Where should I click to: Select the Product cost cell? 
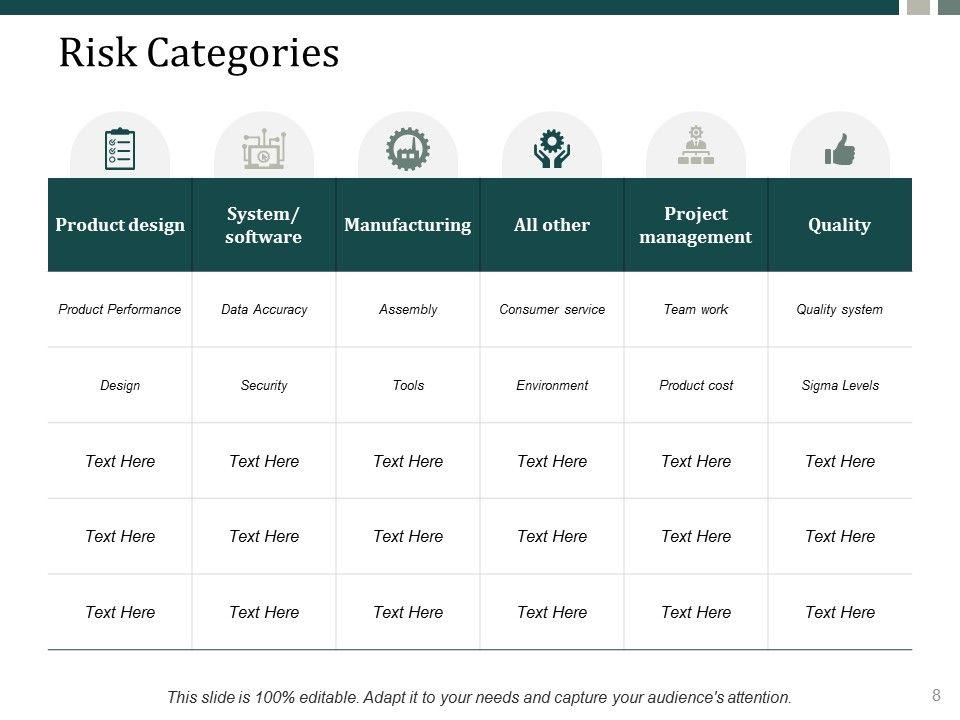[696, 385]
